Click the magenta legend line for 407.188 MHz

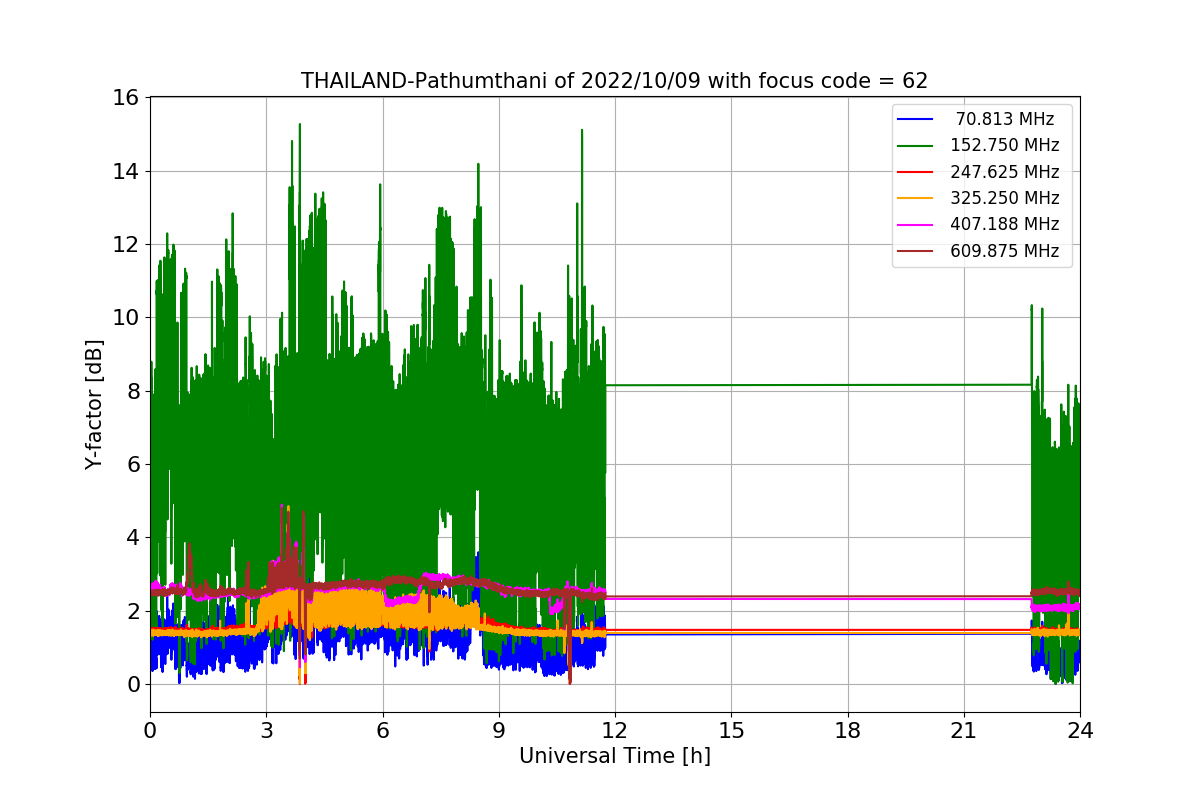point(916,225)
